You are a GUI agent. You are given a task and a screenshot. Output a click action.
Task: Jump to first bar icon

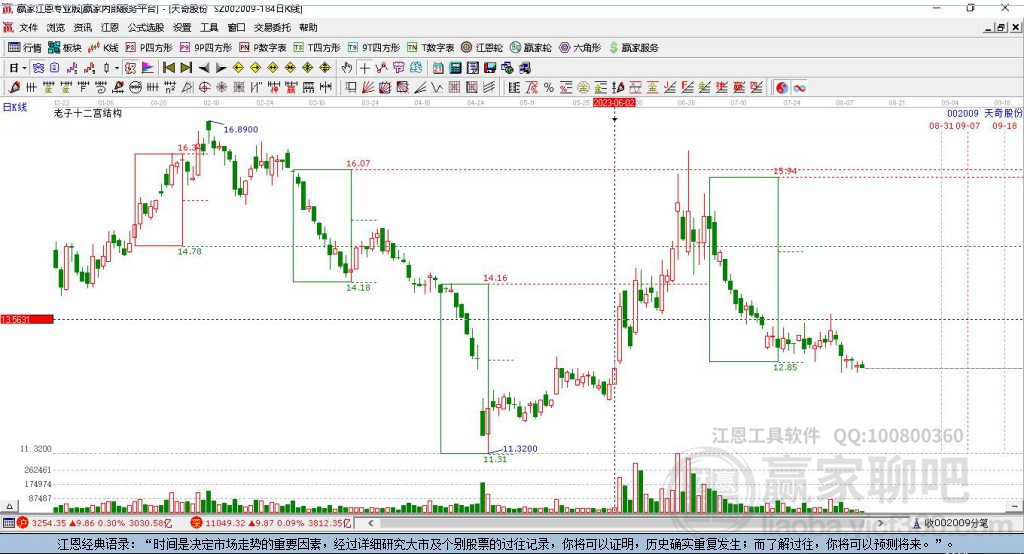(168, 67)
